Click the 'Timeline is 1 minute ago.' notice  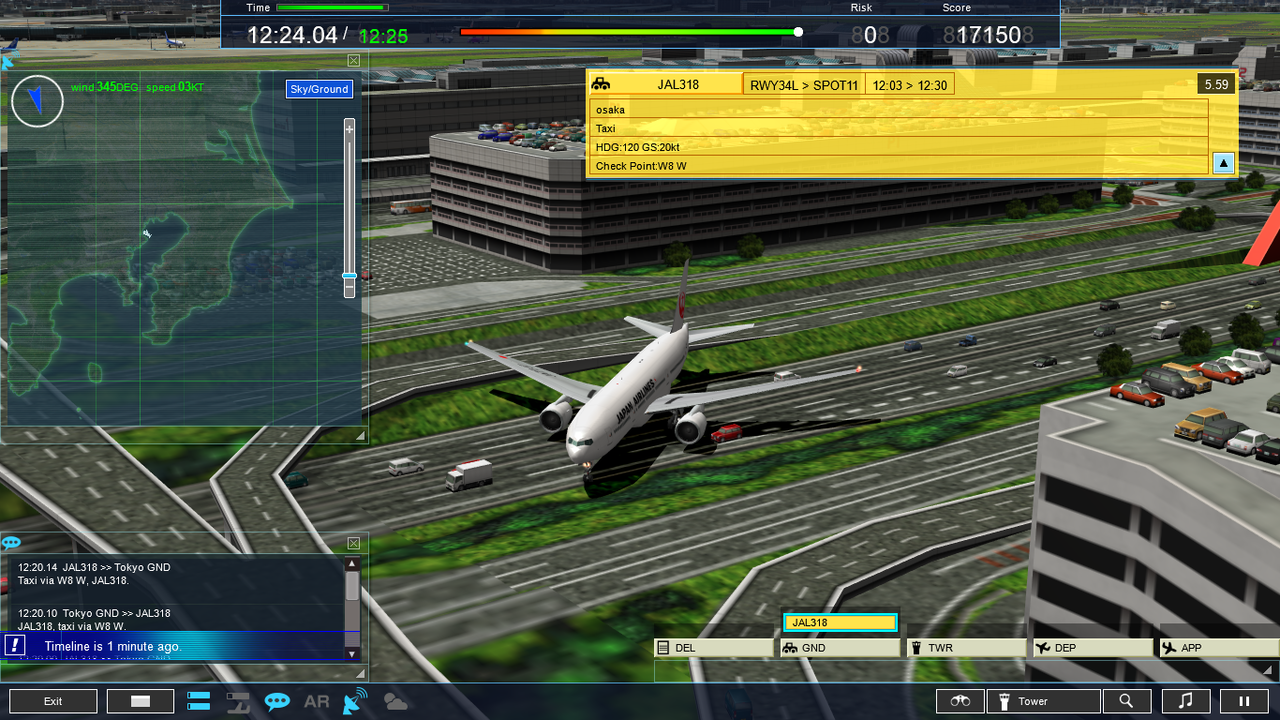tap(113, 647)
